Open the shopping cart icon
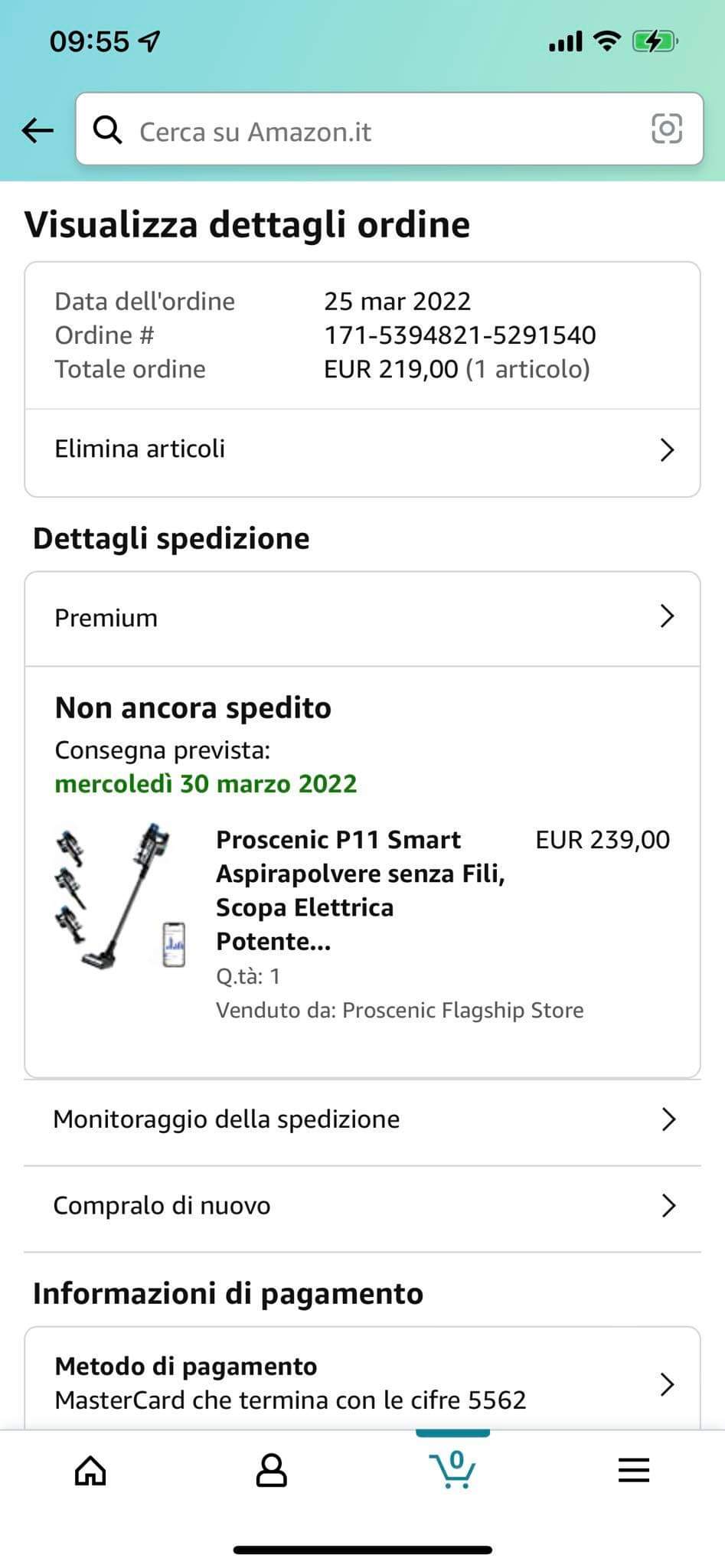The height and width of the screenshot is (1568, 725). tap(452, 1468)
